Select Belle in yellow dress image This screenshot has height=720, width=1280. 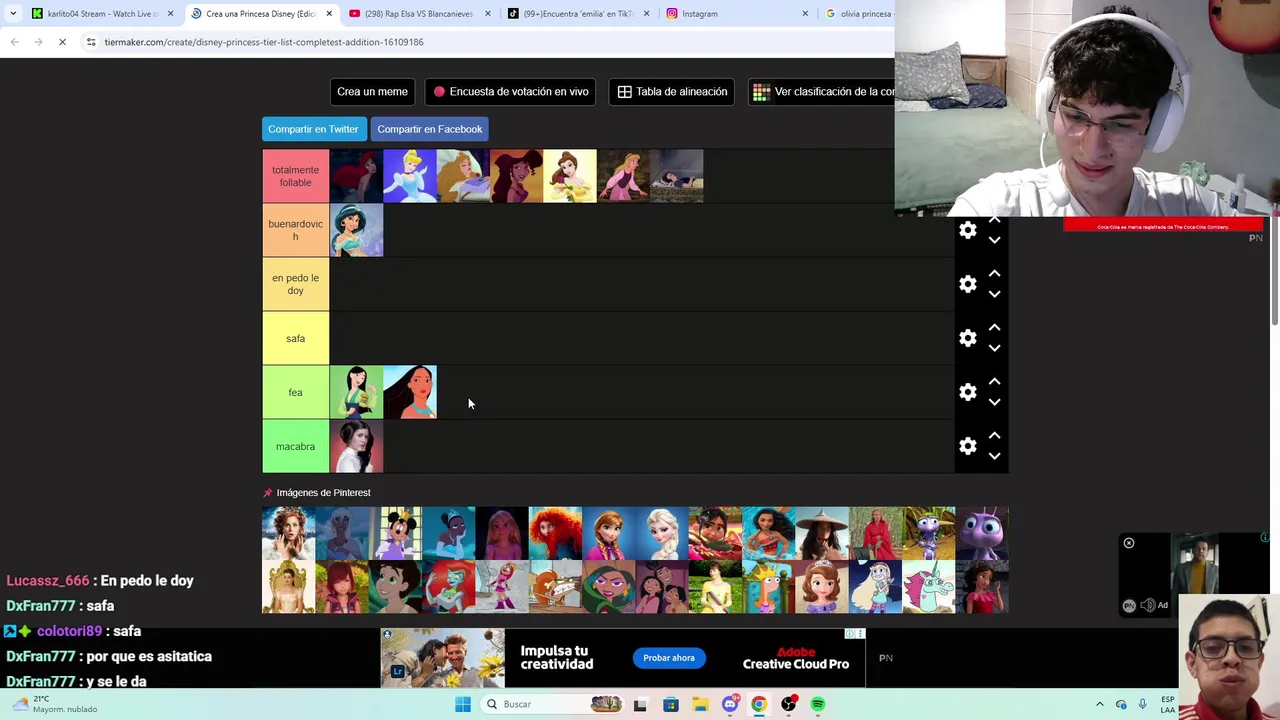point(570,176)
